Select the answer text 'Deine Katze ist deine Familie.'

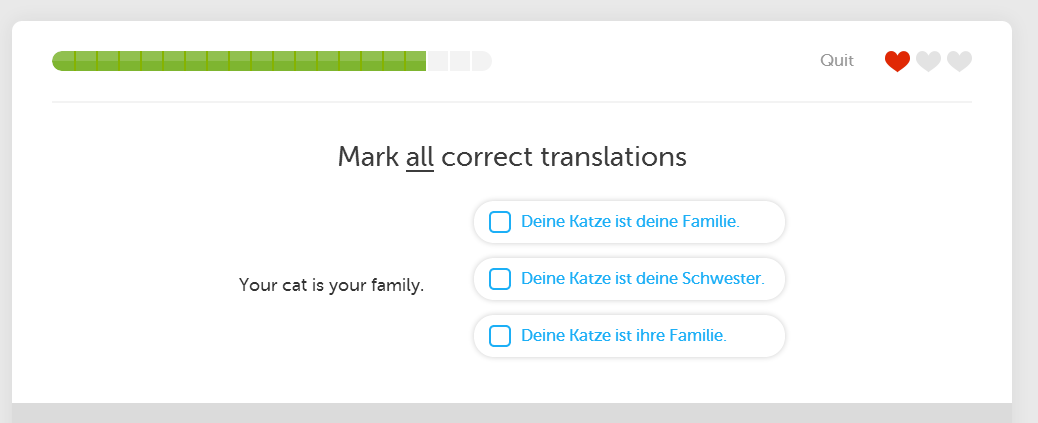(x=630, y=222)
